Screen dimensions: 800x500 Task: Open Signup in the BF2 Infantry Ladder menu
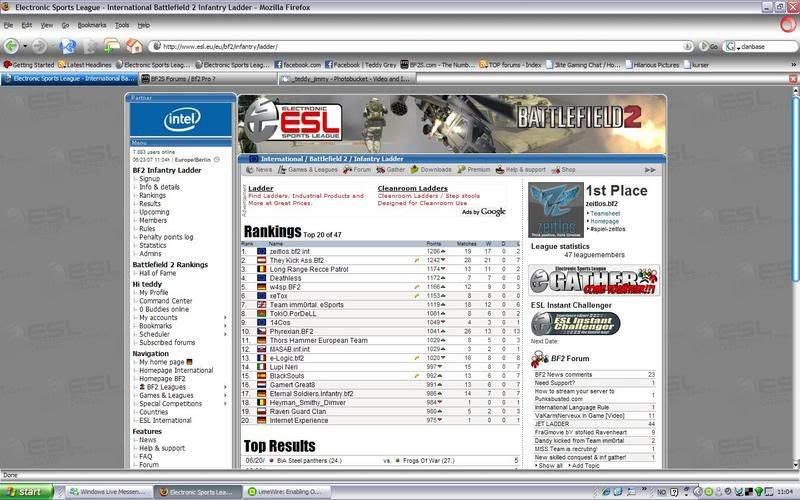tap(149, 179)
